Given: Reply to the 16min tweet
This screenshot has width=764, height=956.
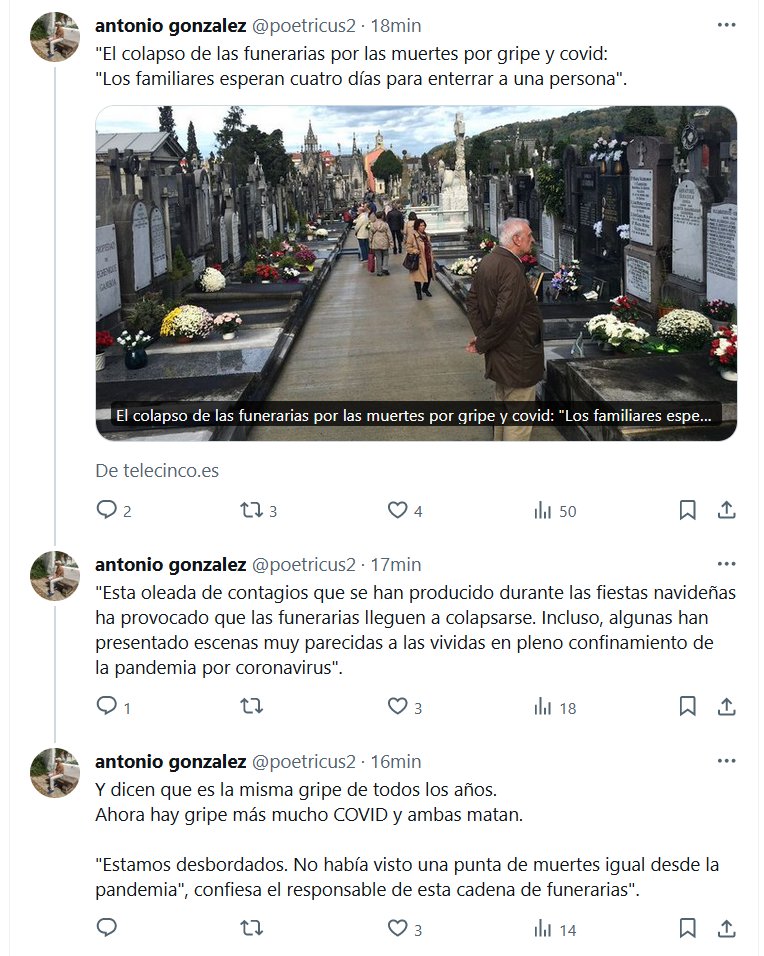Looking at the screenshot, I should [x=107, y=927].
